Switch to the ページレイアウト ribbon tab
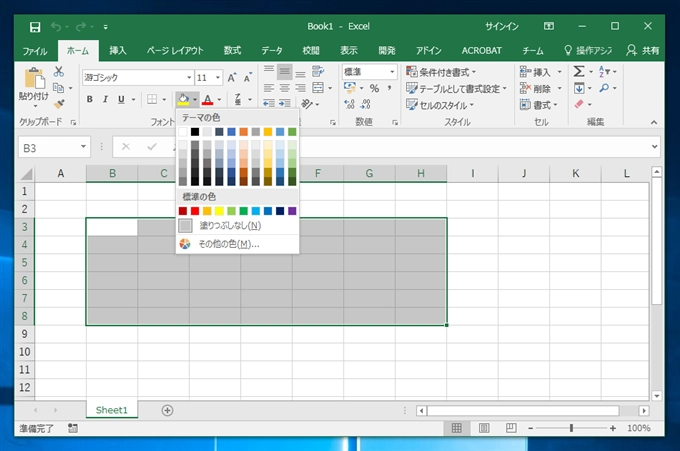 point(175,50)
